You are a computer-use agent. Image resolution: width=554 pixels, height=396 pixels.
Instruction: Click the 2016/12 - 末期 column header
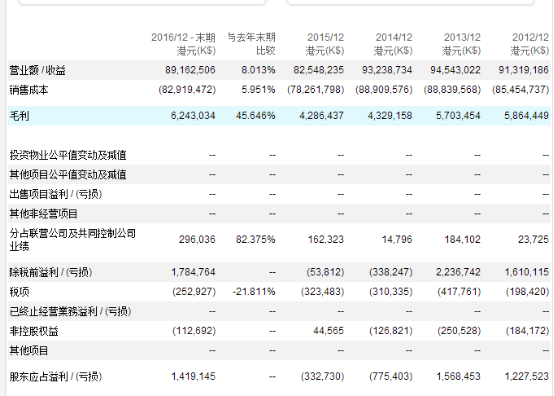[x=183, y=44]
